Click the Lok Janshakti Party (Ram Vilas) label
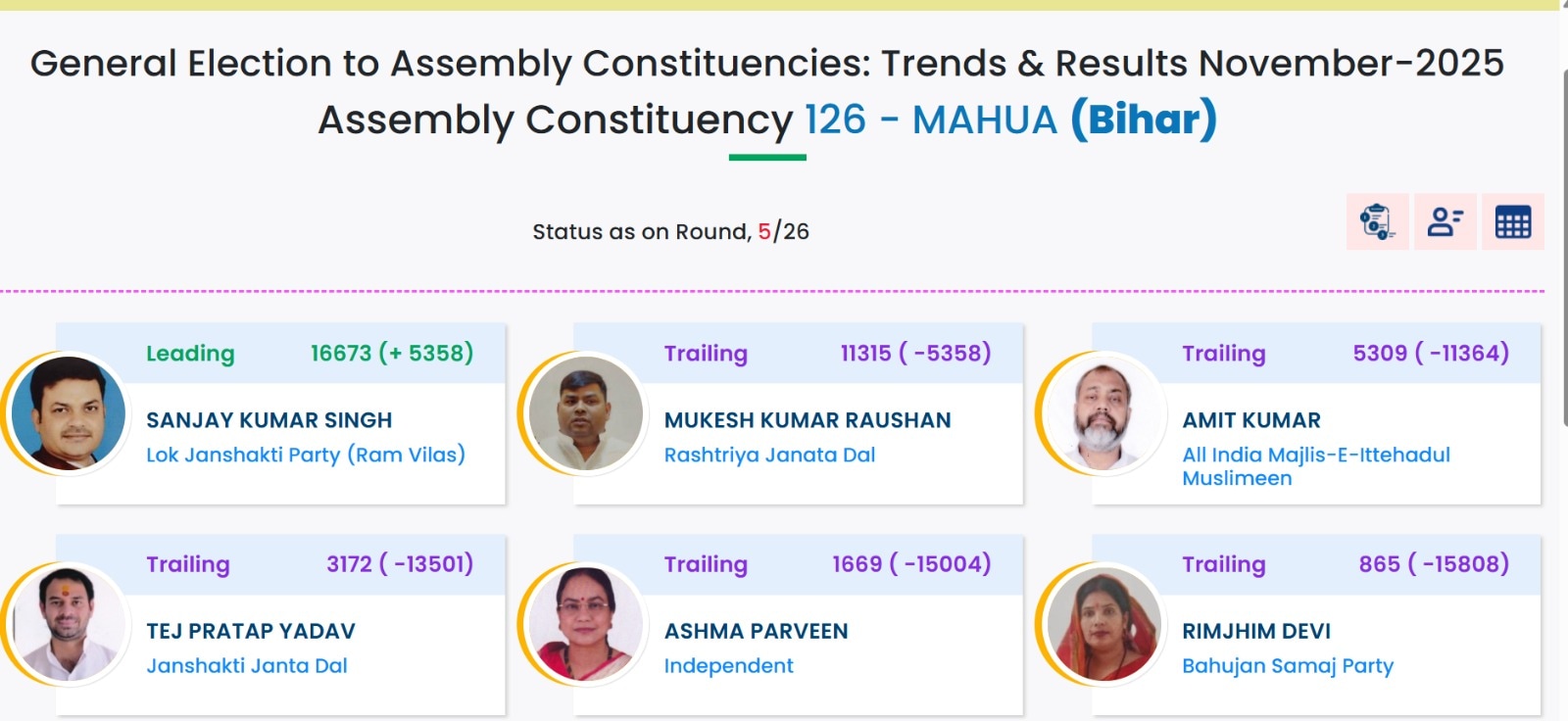 click(306, 455)
